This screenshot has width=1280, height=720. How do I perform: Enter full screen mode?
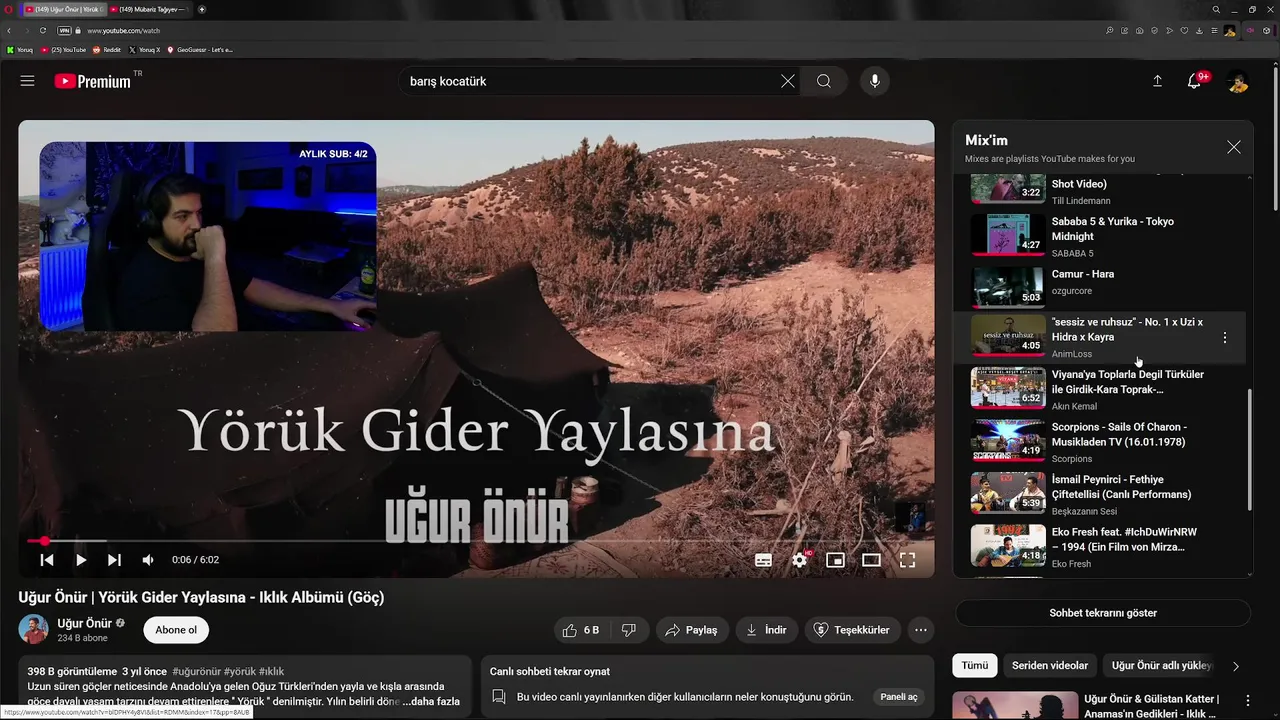point(907,560)
